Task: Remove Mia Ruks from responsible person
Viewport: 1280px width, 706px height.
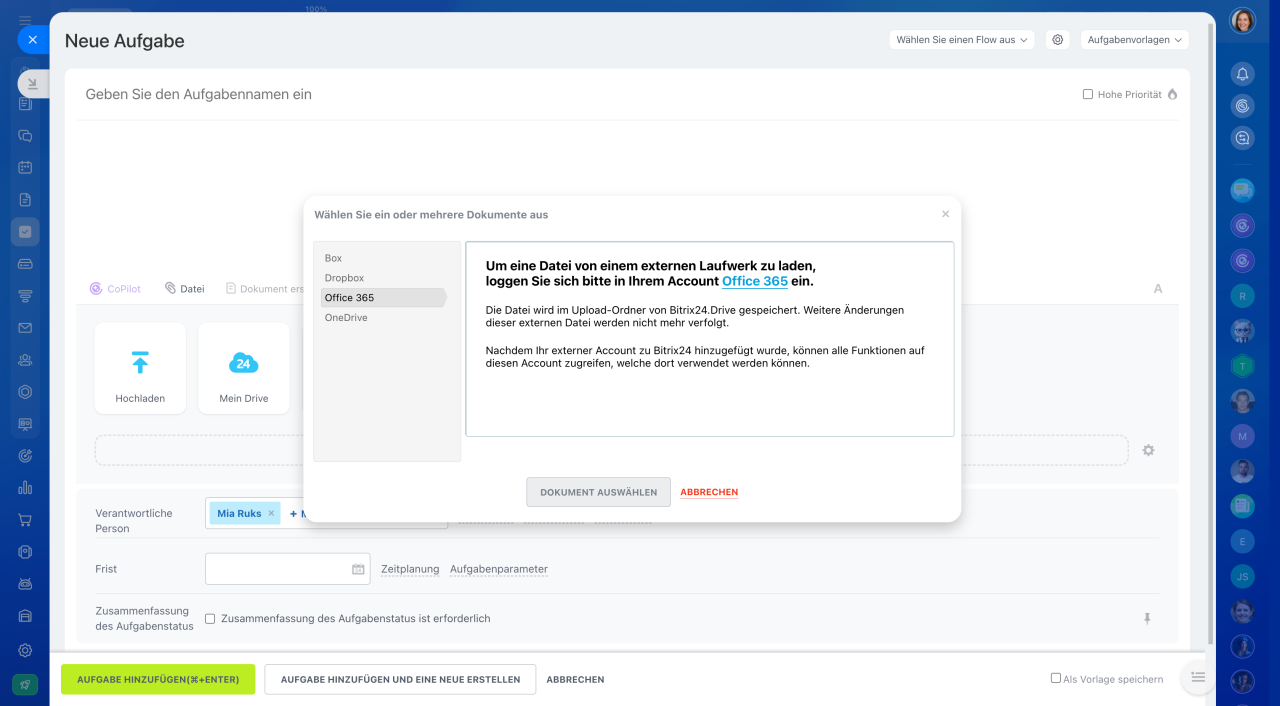Action: [x=271, y=514]
